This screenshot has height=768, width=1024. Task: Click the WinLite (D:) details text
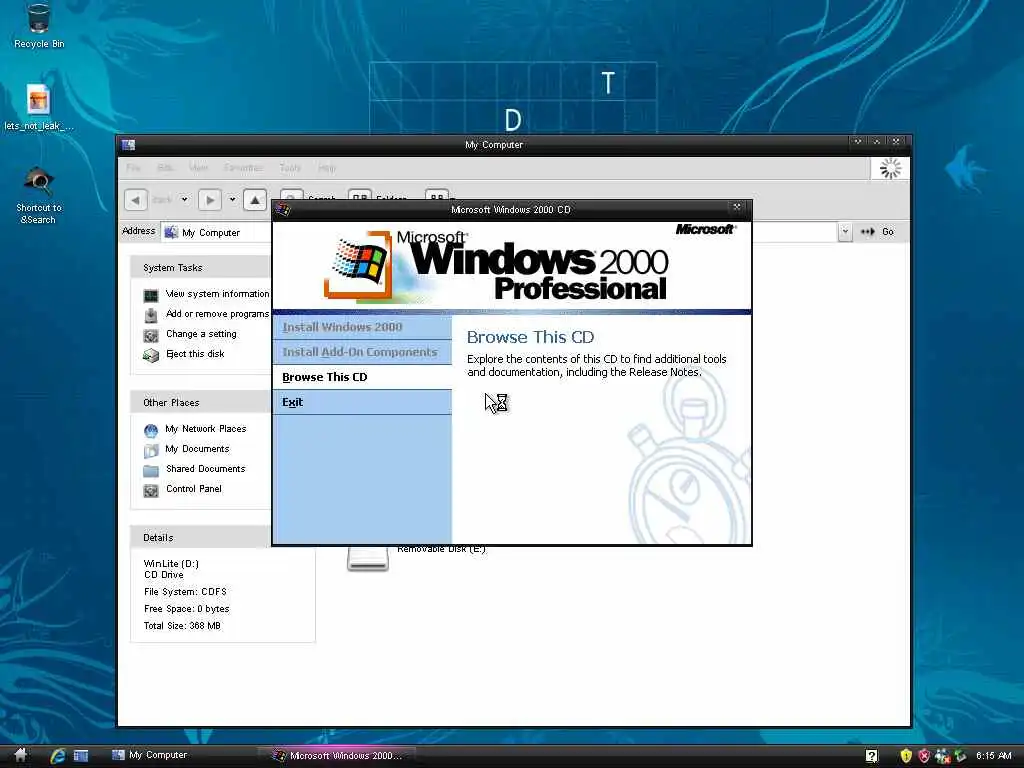171,564
